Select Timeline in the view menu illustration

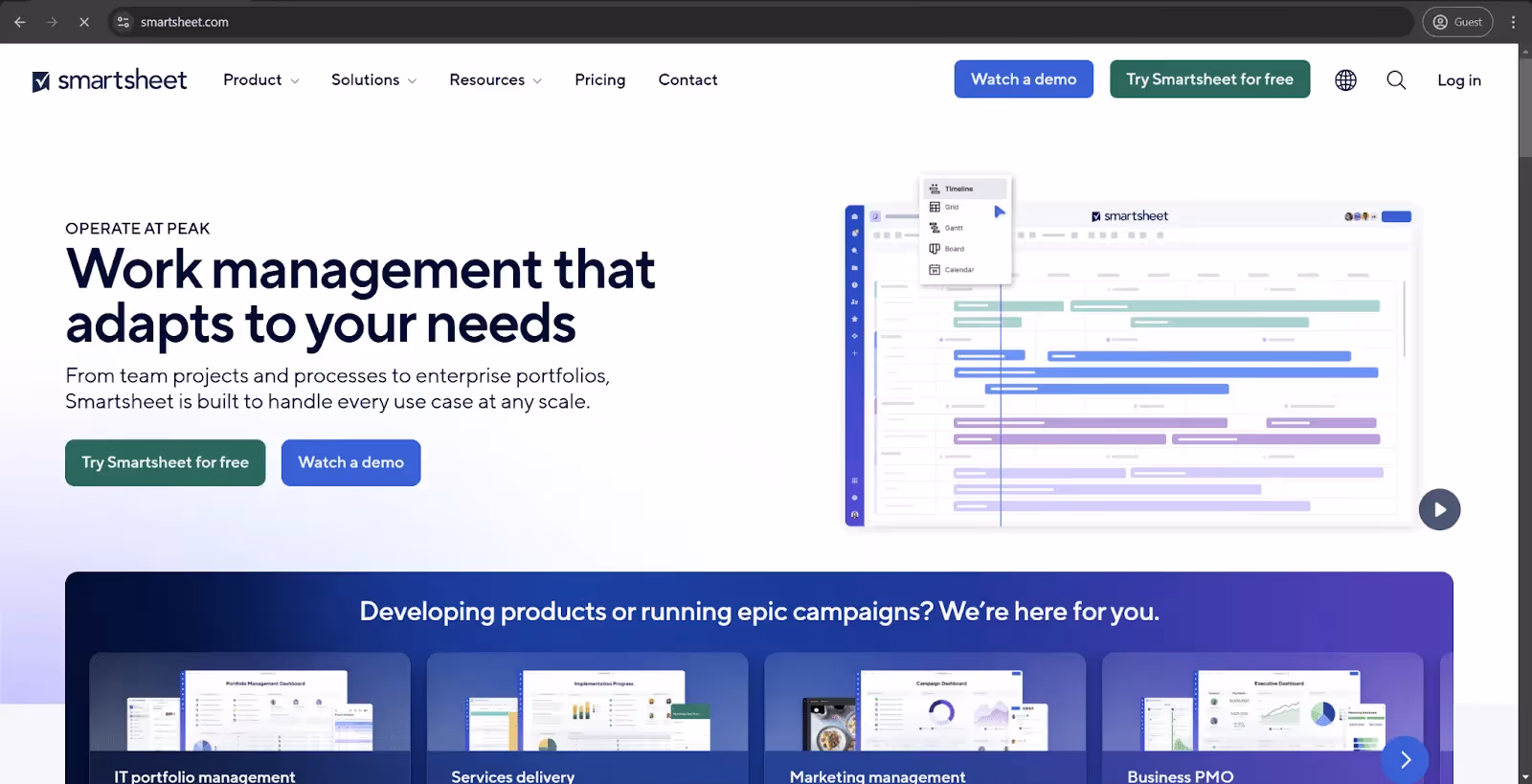coord(965,189)
